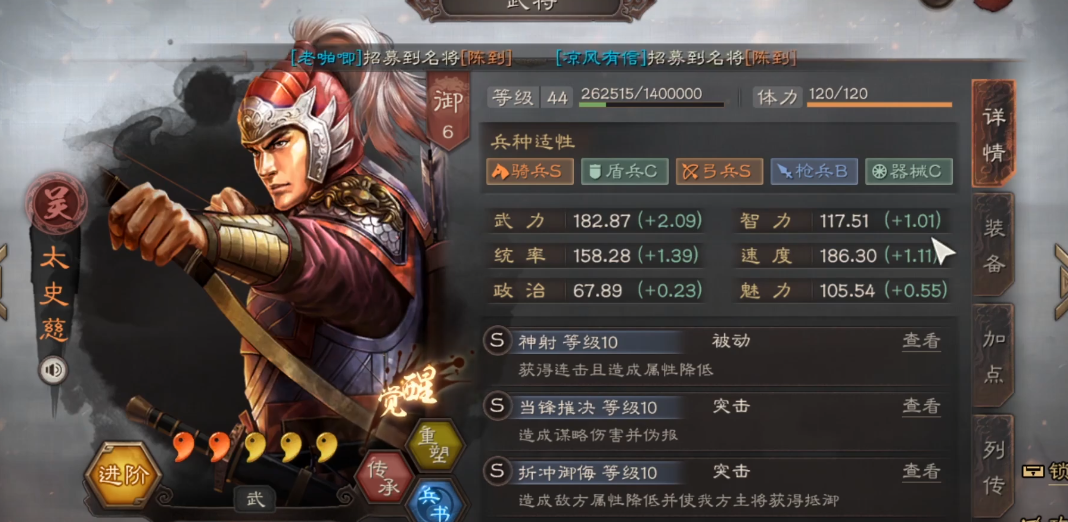Viewport: 1068px width, 522px height.
Task: Click the 武 label below portrait
Action: point(255,500)
